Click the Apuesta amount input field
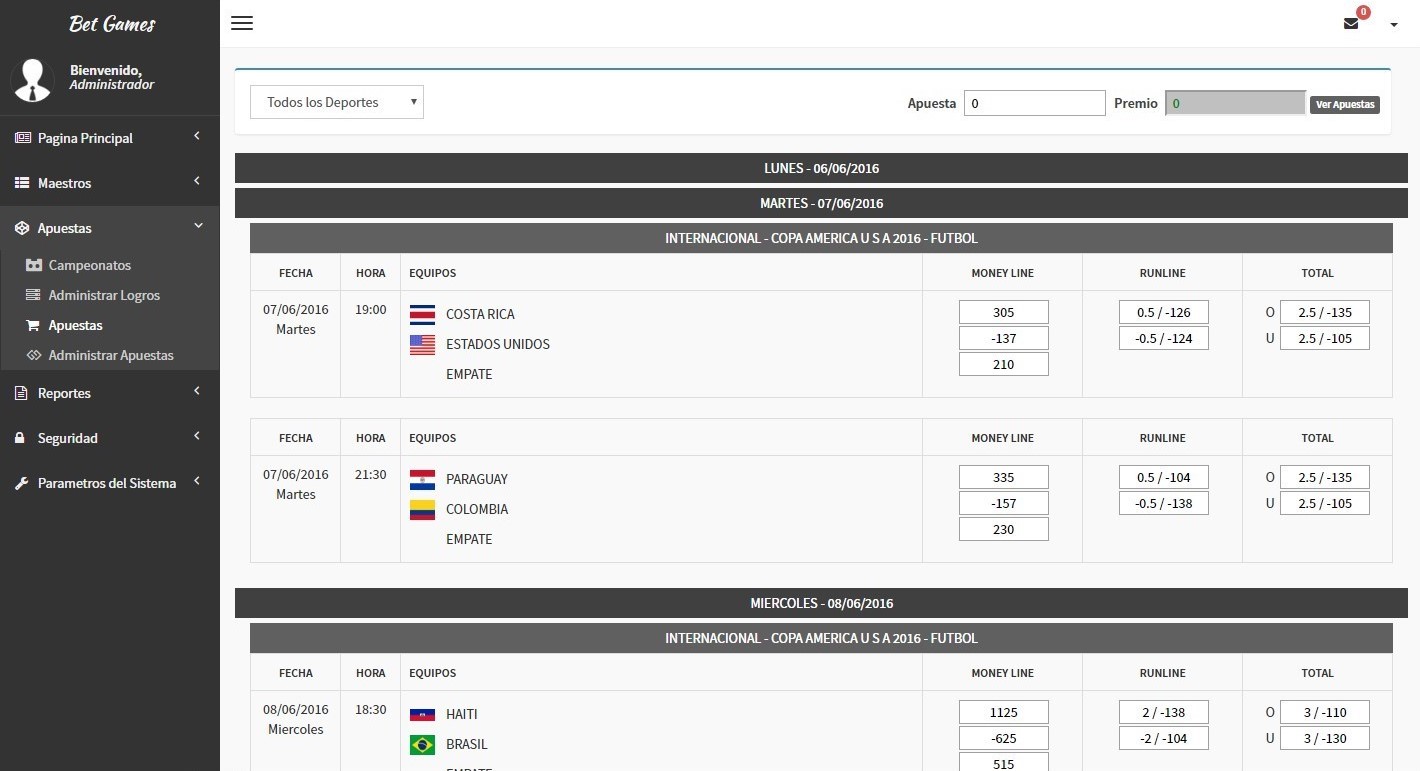The image size is (1420, 771). click(x=1034, y=103)
